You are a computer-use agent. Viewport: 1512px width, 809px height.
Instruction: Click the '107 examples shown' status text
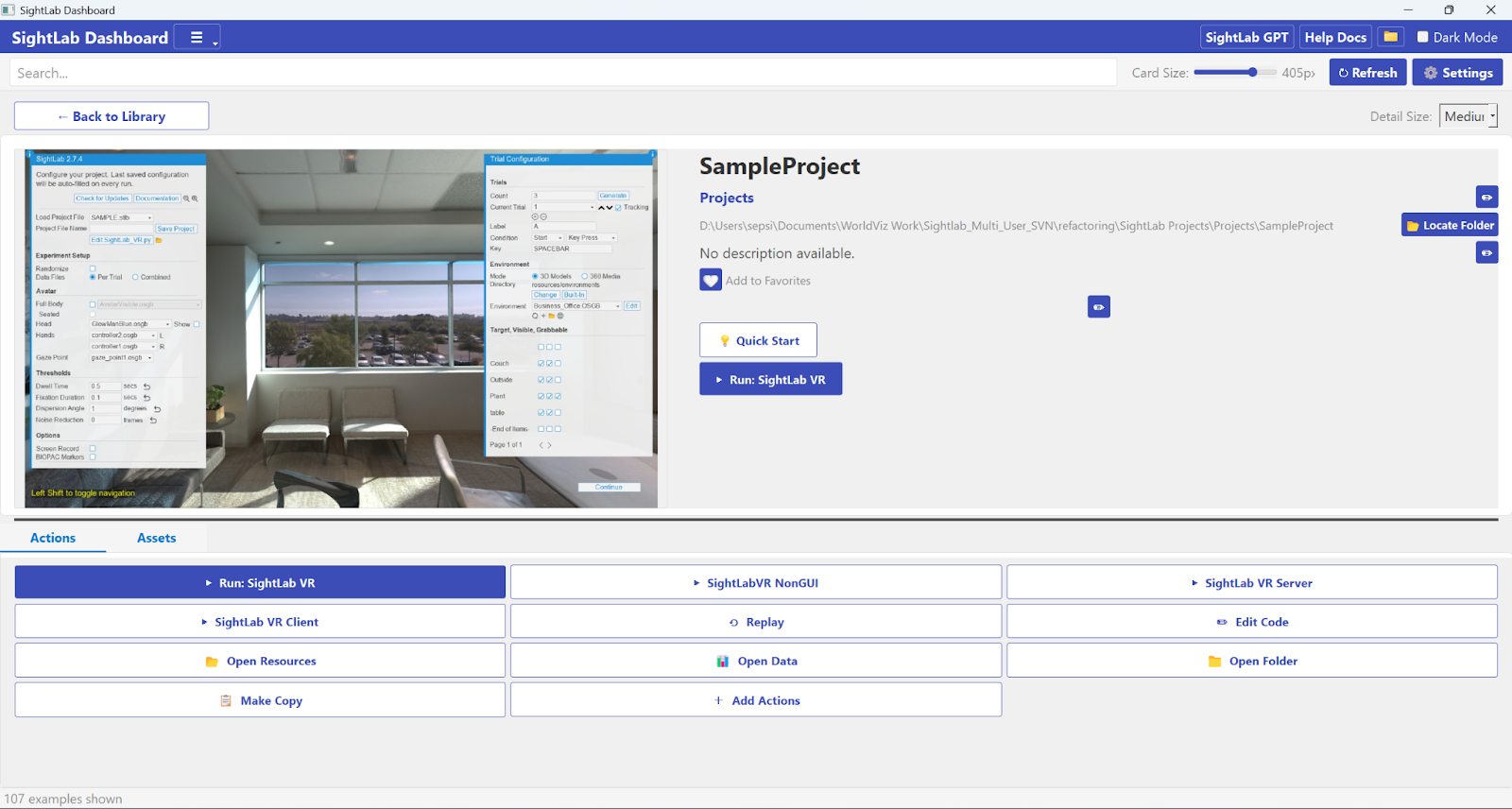(63, 799)
